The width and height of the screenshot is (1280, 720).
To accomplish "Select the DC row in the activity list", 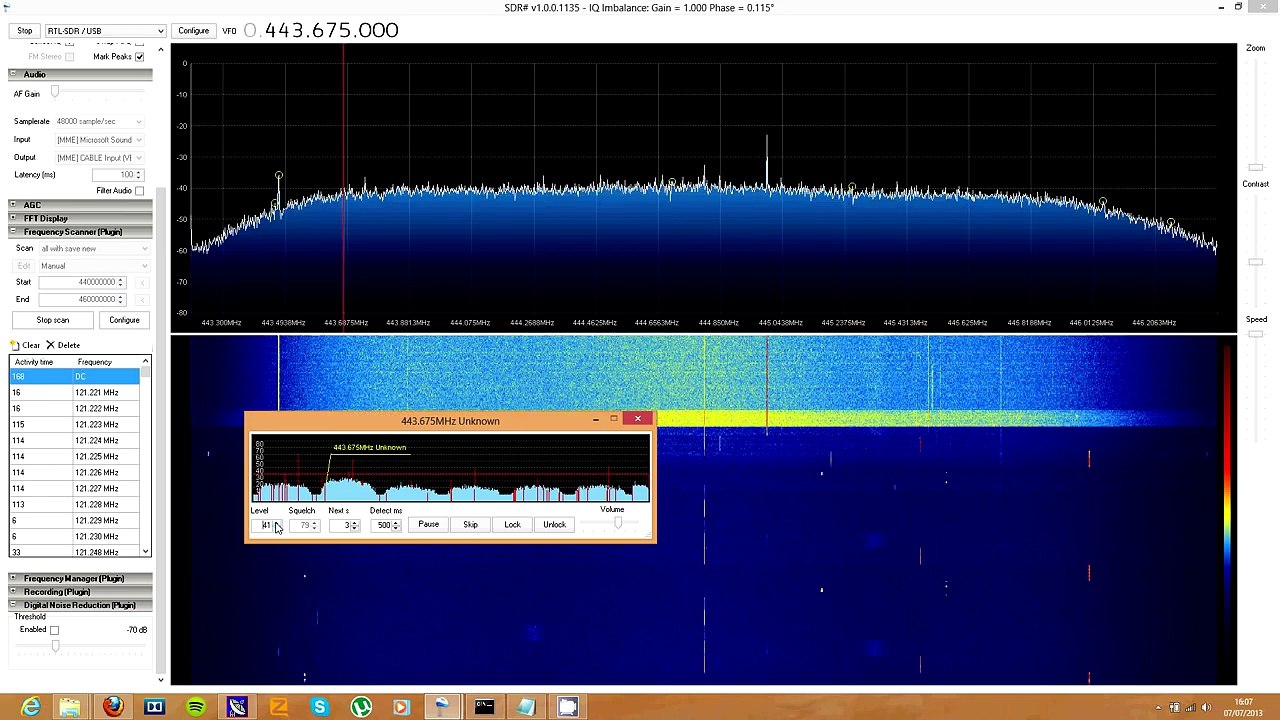I will tap(75, 377).
